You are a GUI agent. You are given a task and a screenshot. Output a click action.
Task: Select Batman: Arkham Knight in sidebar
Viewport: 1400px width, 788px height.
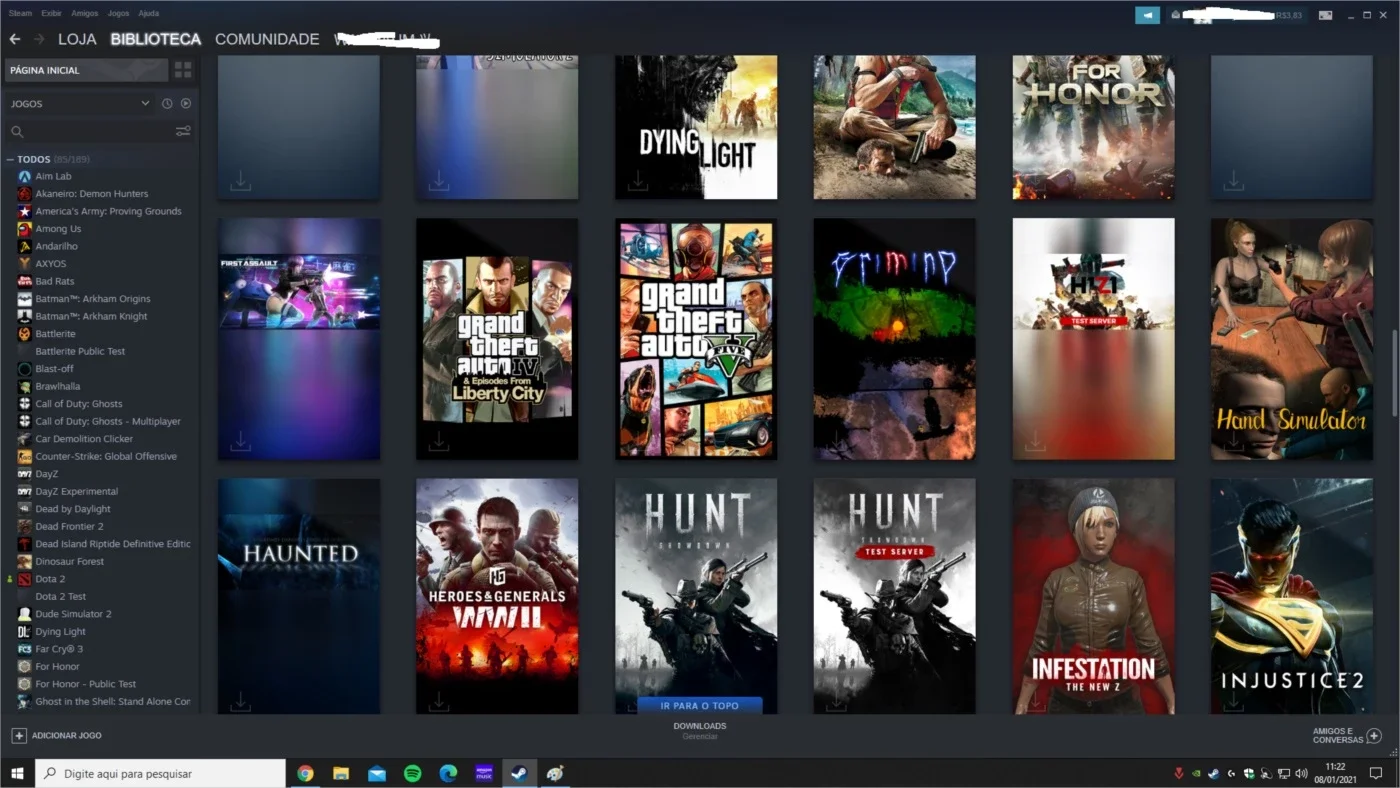point(91,316)
